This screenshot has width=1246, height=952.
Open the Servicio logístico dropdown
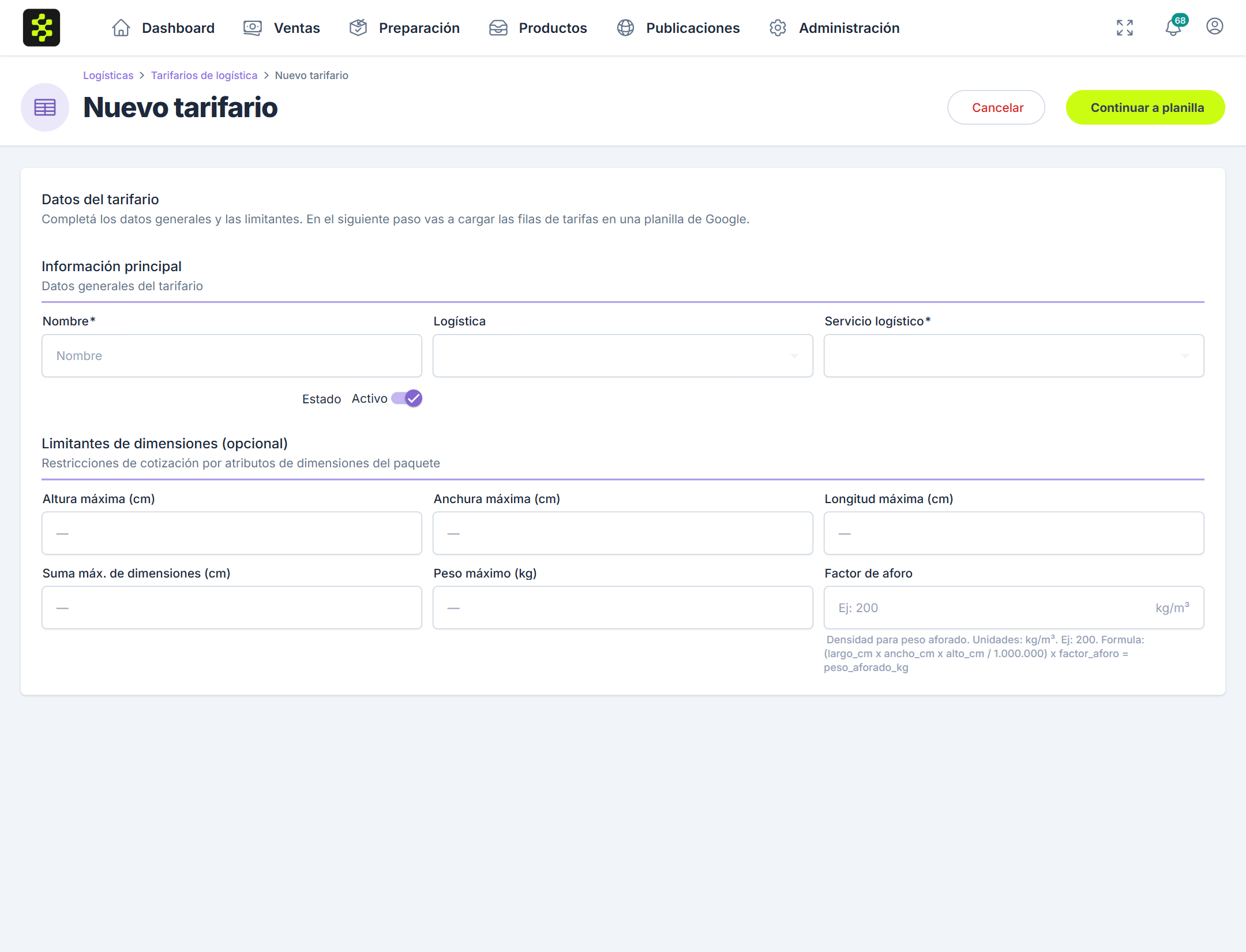point(1014,356)
